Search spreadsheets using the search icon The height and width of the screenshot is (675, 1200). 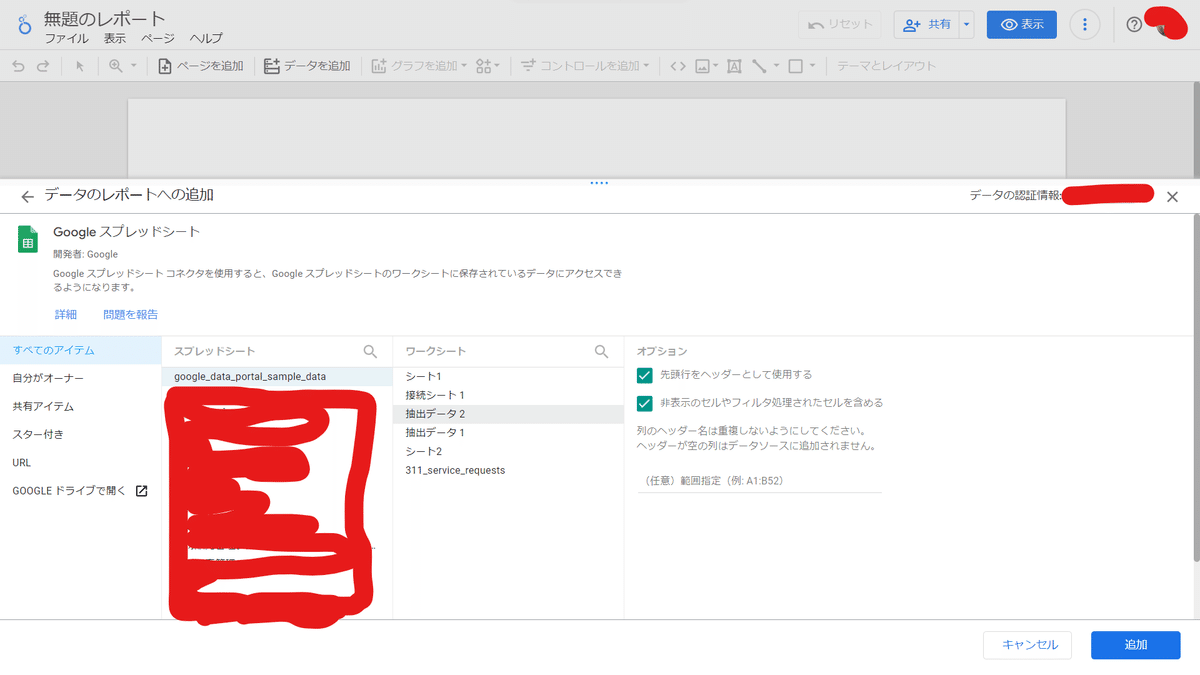(x=370, y=351)
